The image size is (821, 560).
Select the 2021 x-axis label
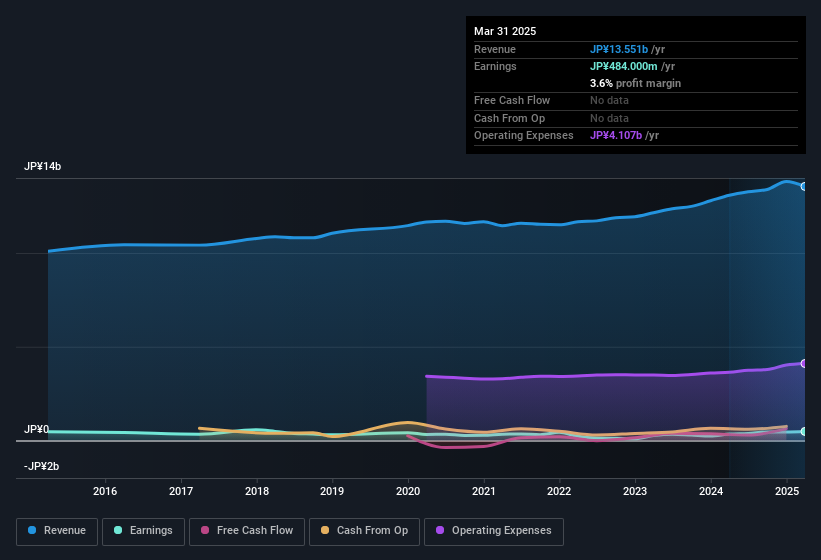tap(483, 491)
